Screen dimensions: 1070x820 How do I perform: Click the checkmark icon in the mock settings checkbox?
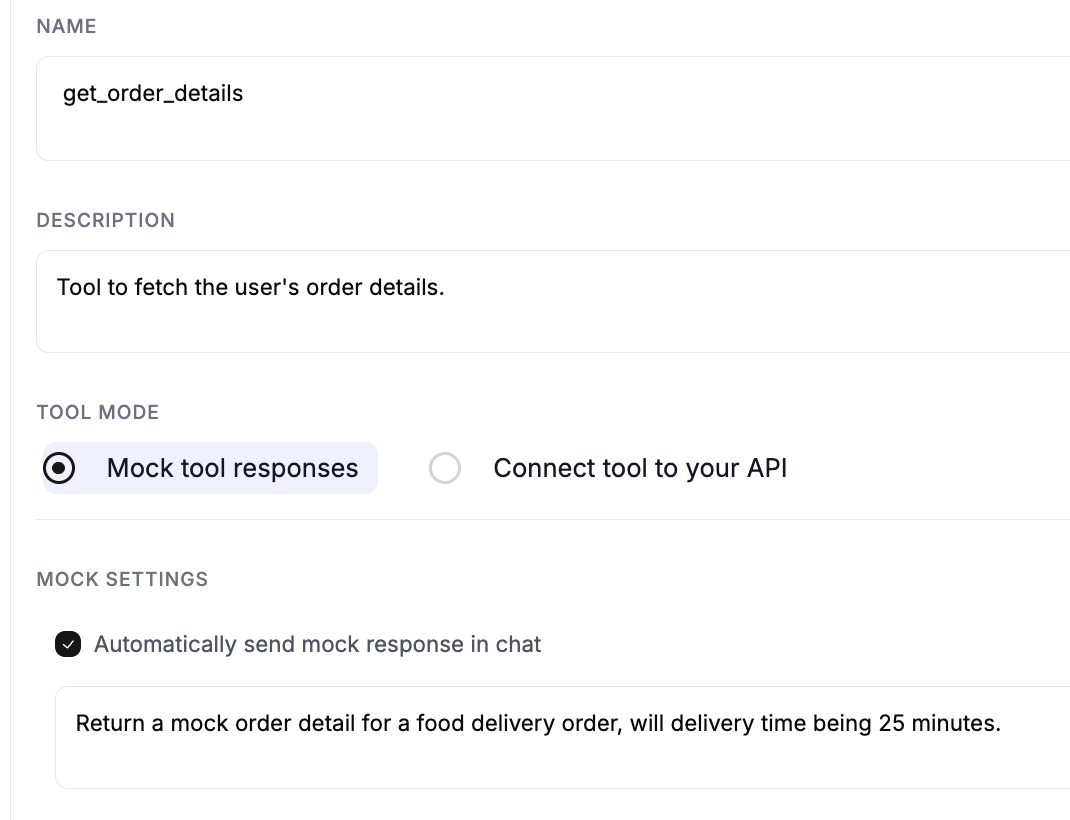click(x=68, y=644)
